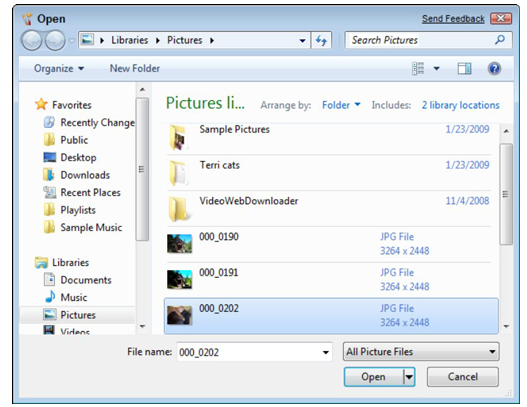Click navigation pane scroll up arrow

pos(143,89)
